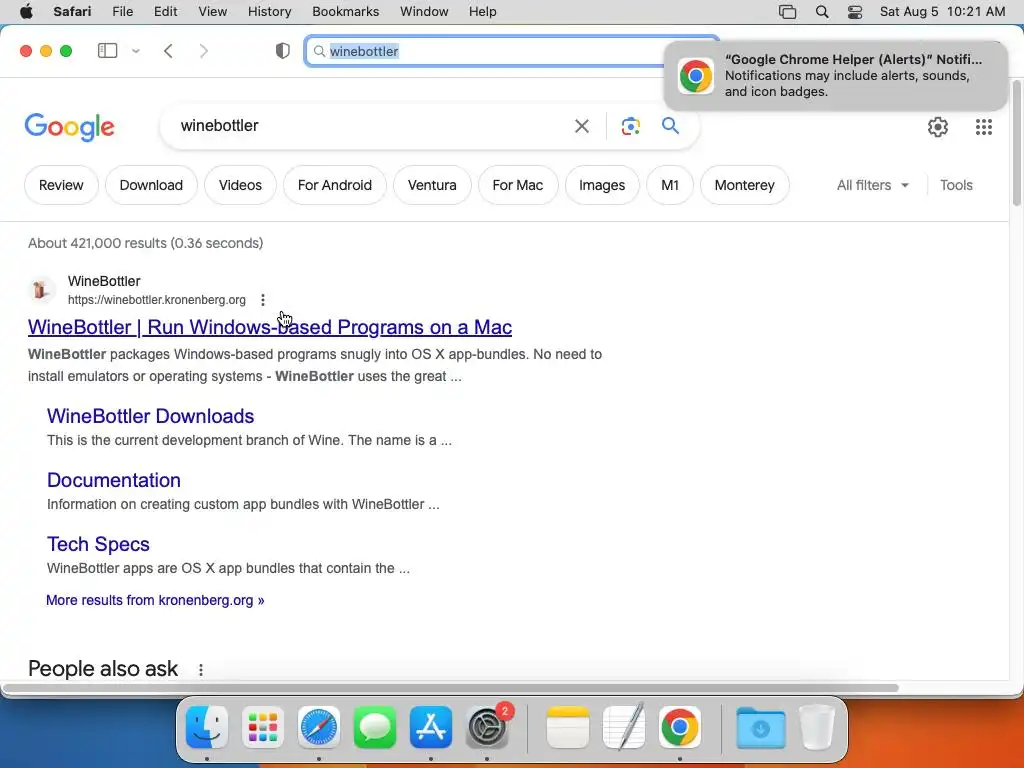
Task: Open the People also ask options menu
Action: point(200,670)
